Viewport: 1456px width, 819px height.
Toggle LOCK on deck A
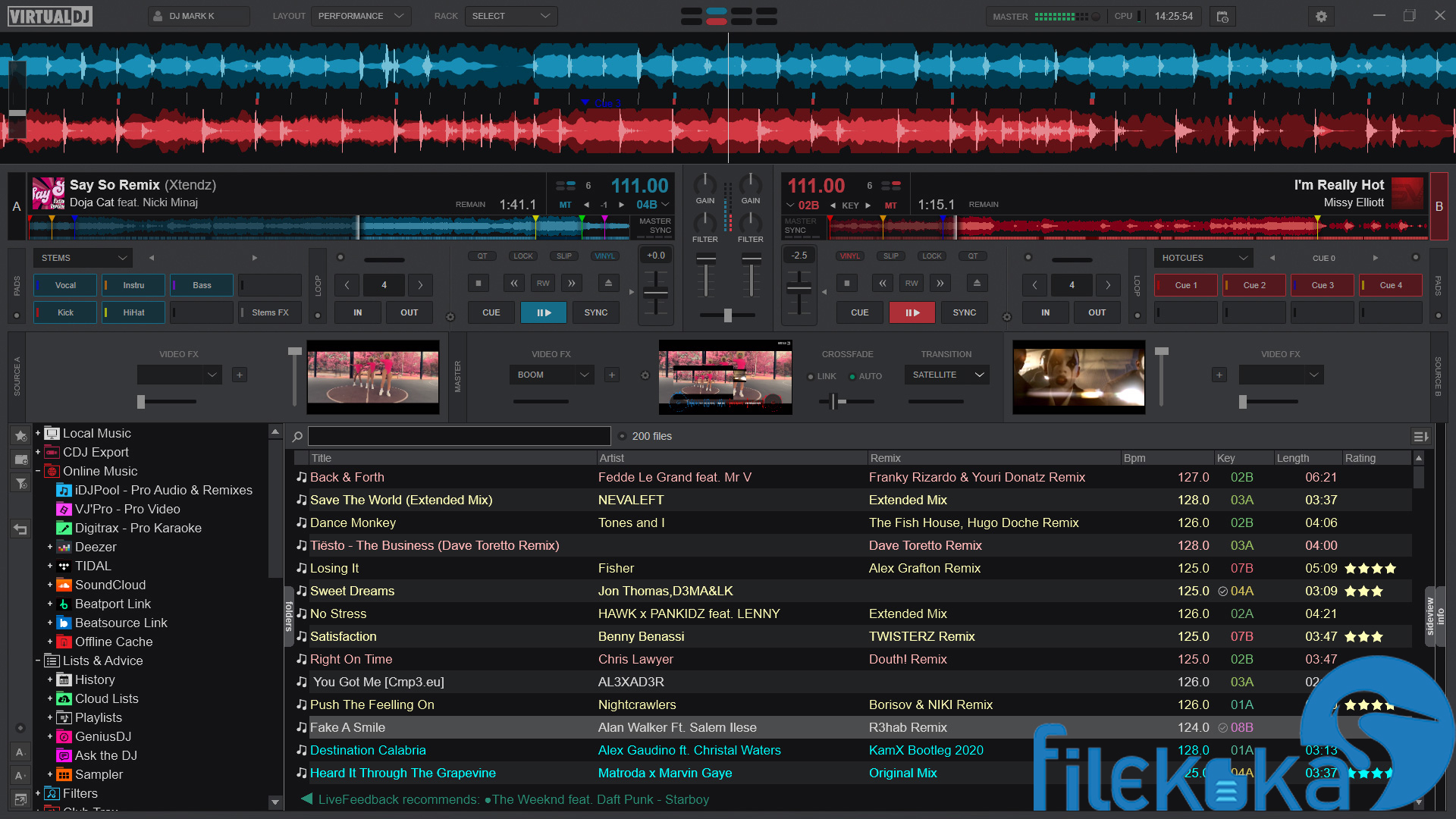click(x=523, y=256)
